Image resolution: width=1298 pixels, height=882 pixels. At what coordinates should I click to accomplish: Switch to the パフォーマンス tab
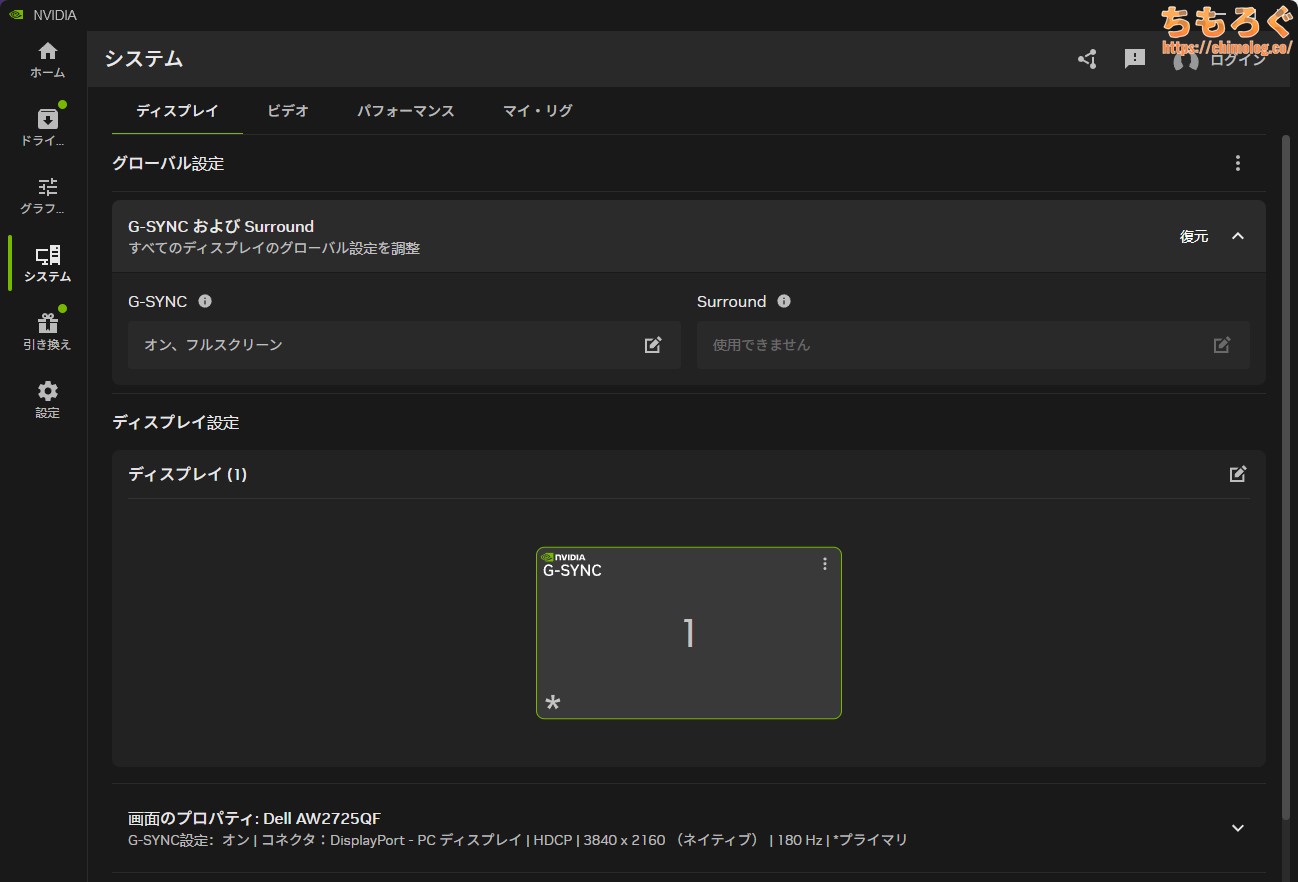coord(406,111)
